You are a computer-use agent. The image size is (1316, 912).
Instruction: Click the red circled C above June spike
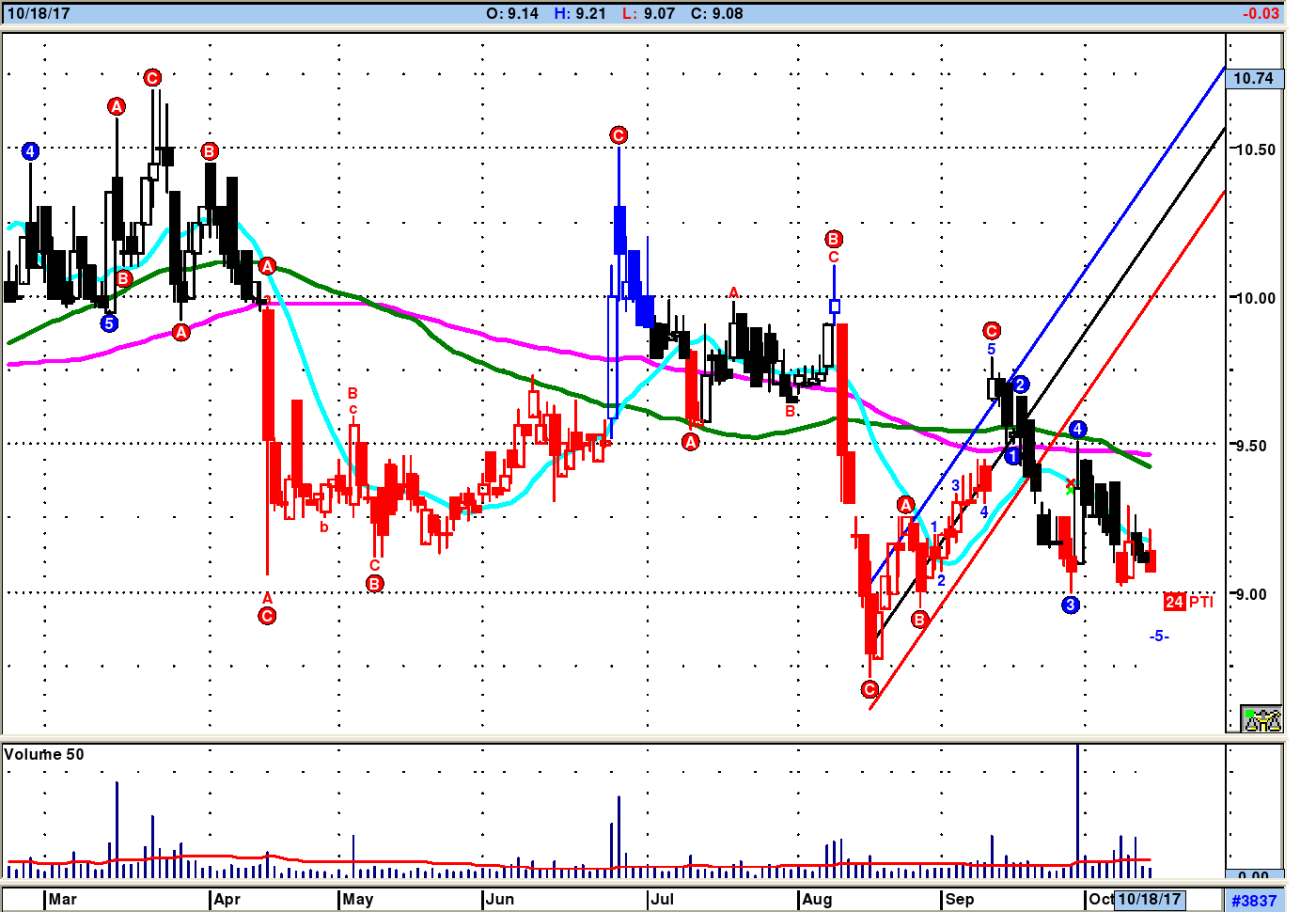619,135
